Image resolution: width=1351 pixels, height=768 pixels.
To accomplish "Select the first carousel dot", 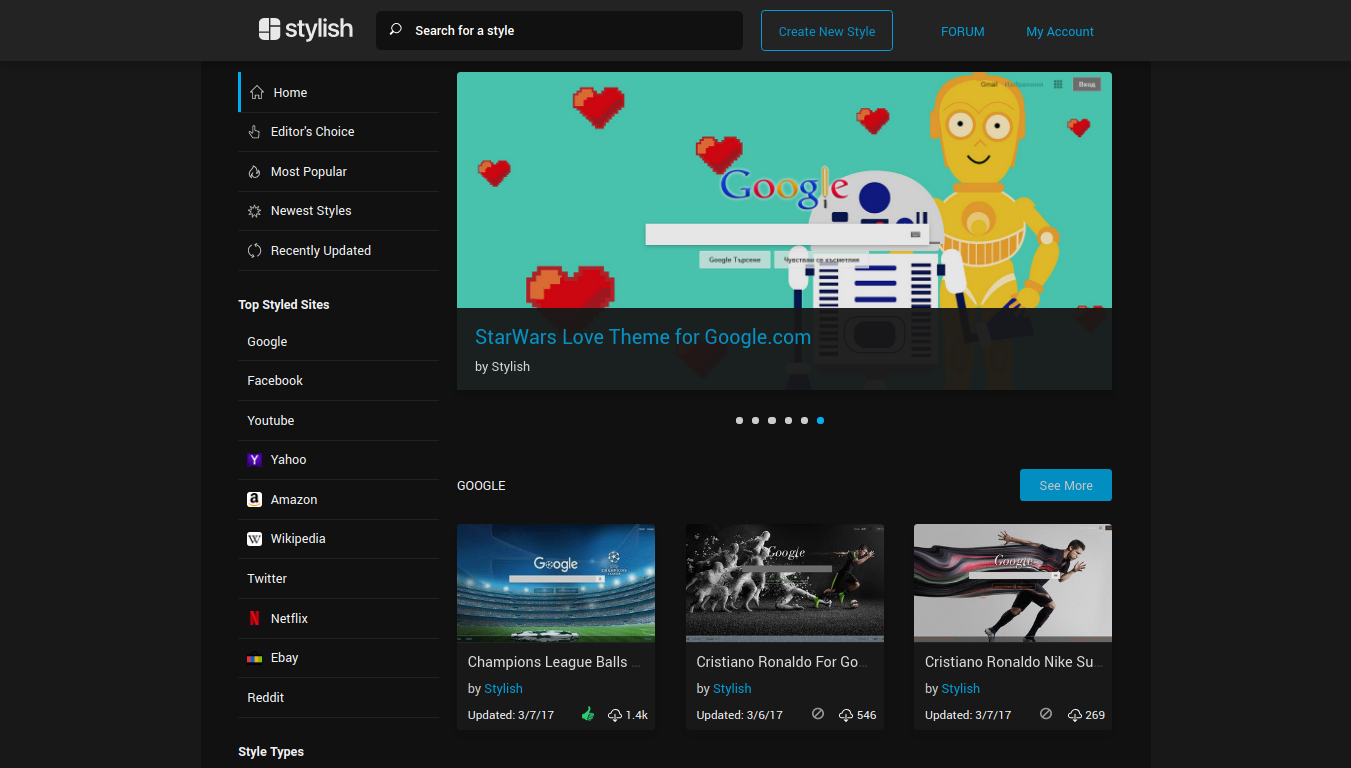I will 739,421.
